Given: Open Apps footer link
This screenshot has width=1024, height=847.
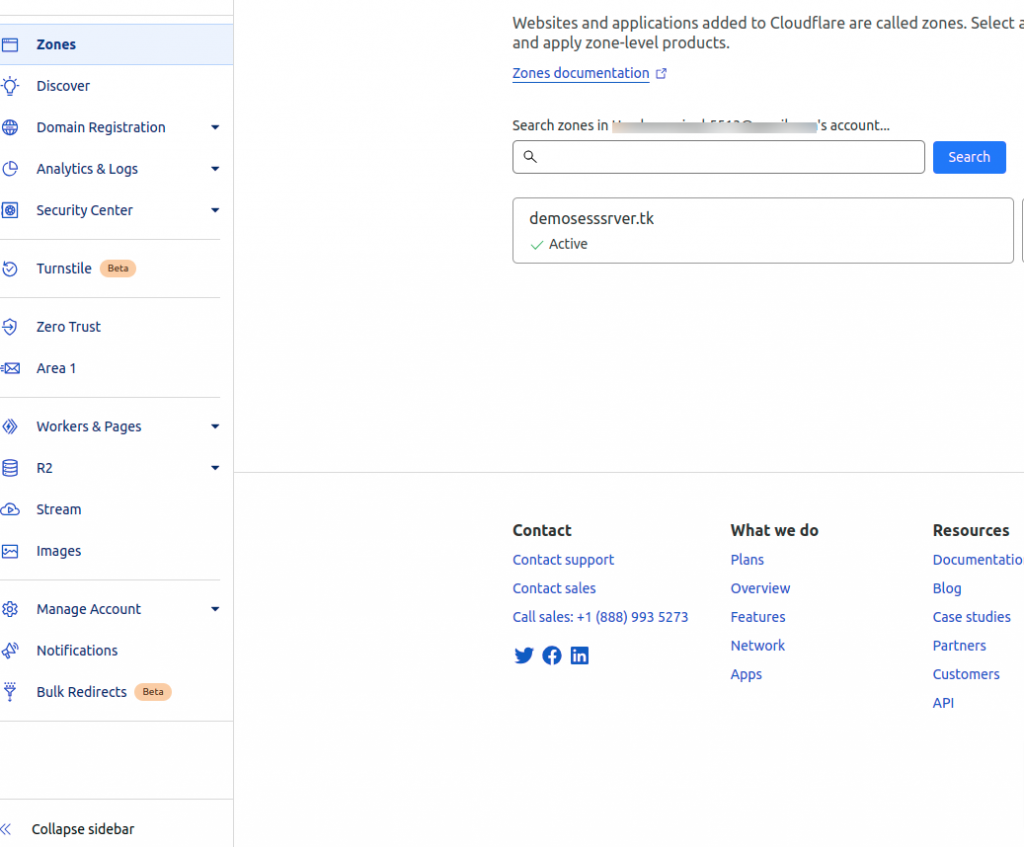Looking at the screenshot, I should [746, 675].
